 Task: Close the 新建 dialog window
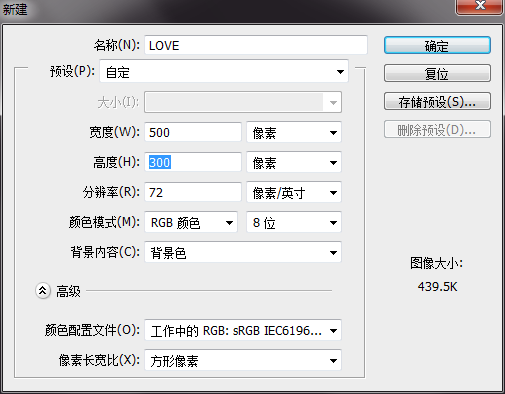[x=480, y=6]
